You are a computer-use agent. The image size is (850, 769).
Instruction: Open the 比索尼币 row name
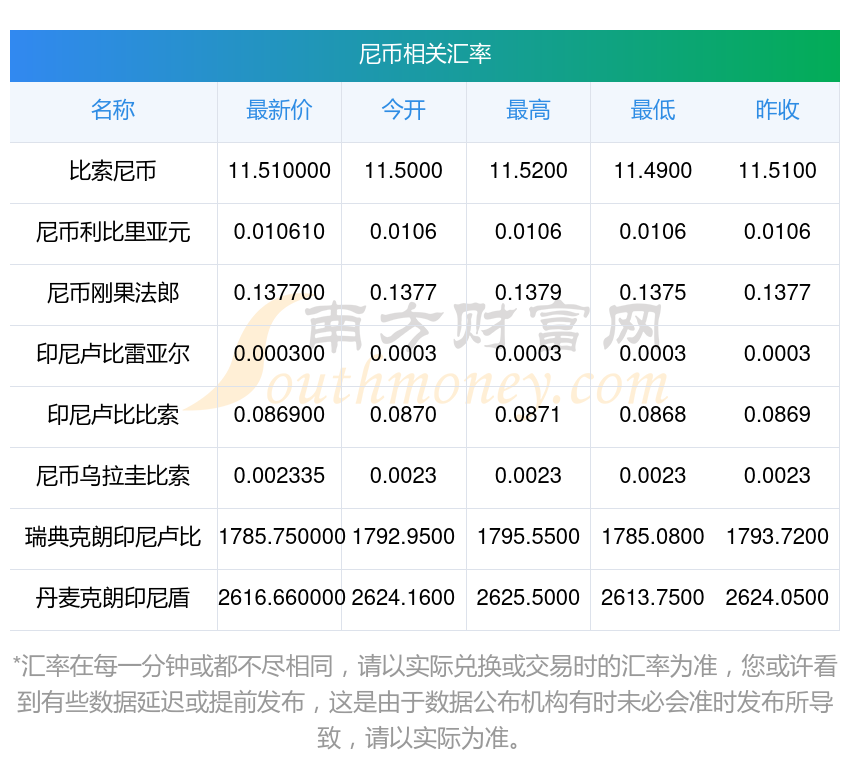(x=113, y=171)
